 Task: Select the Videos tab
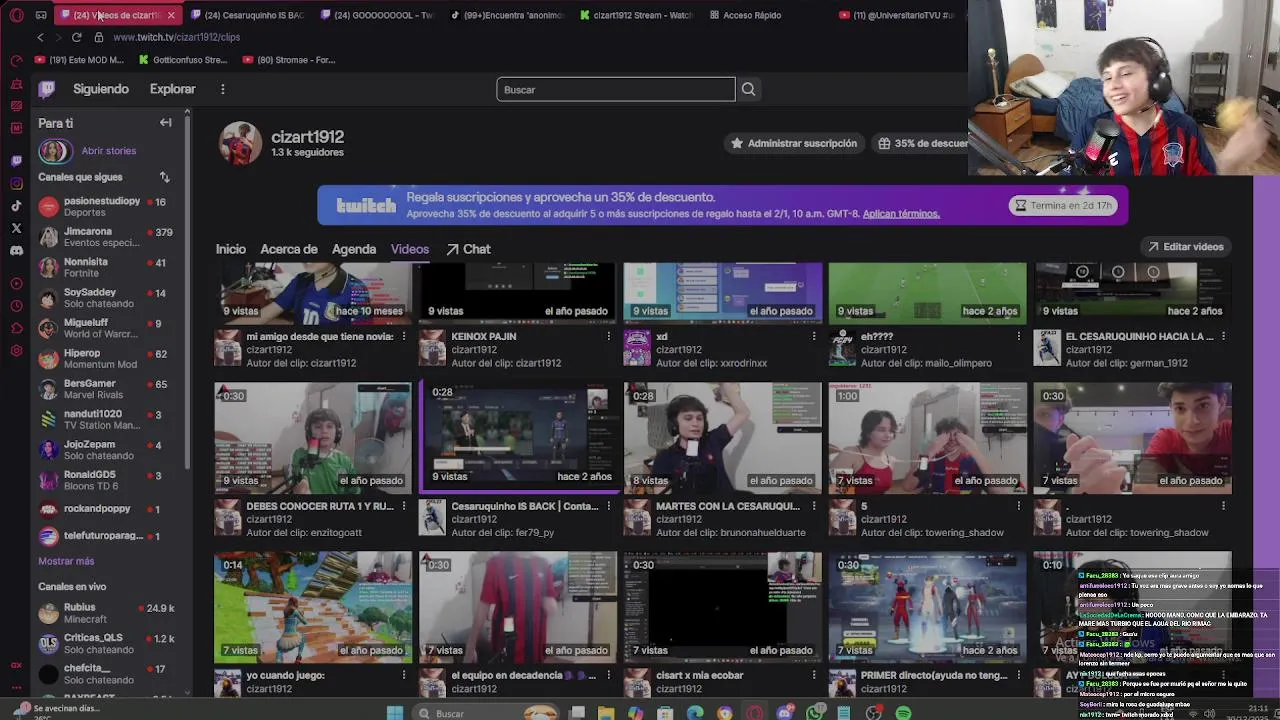(410, 249)
